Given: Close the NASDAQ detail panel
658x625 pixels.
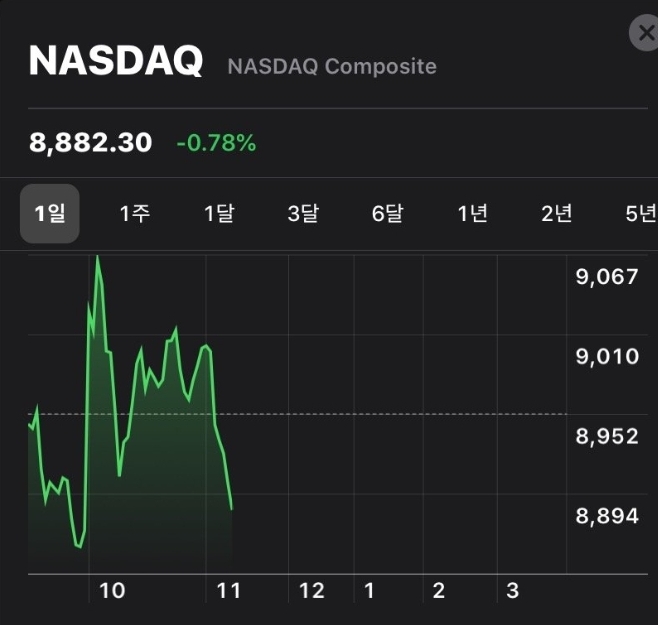Looking at the screenshot, I should [645, 33].
